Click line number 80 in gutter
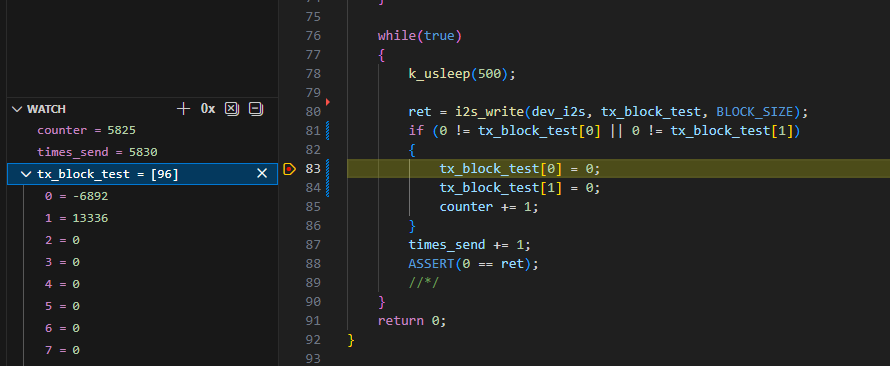This screenshot has height=366, width=890. point(313,112)
